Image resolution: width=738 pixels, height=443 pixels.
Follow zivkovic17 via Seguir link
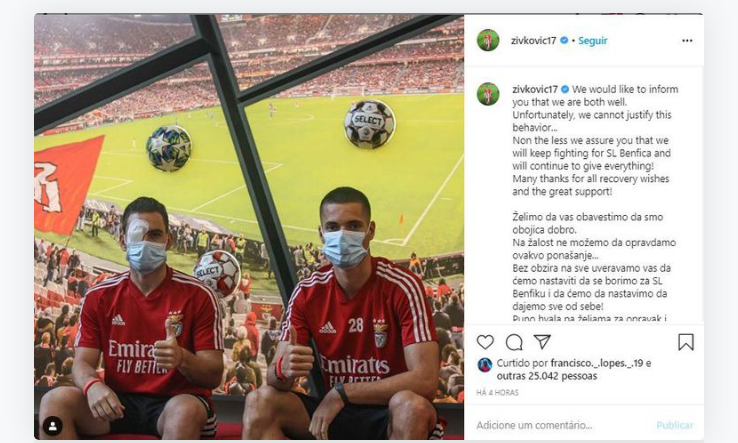593,41
